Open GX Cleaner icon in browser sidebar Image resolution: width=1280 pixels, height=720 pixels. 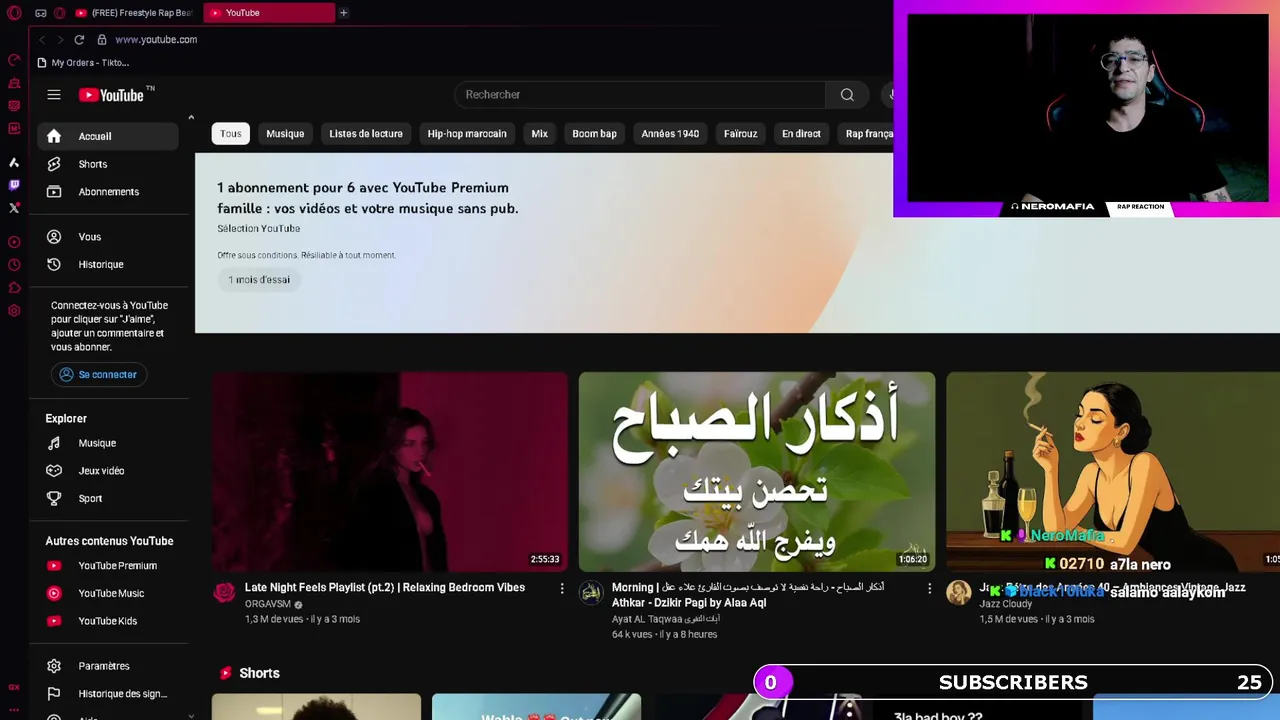14,83
